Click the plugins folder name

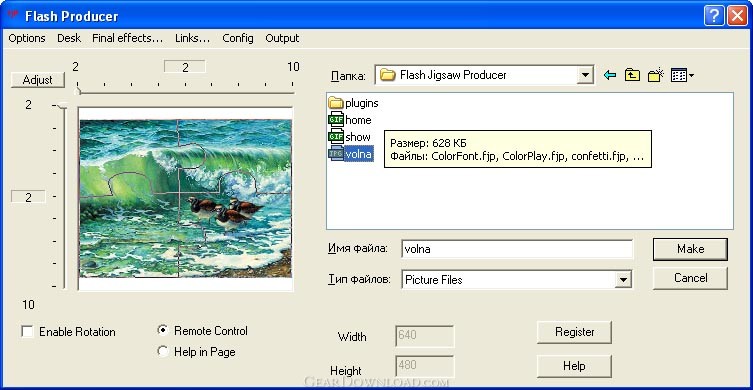point(362,103)
